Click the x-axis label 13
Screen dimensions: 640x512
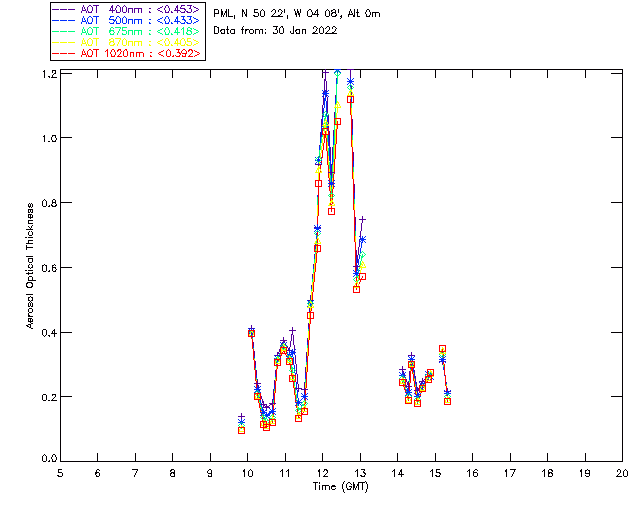[x=360, y=473]
